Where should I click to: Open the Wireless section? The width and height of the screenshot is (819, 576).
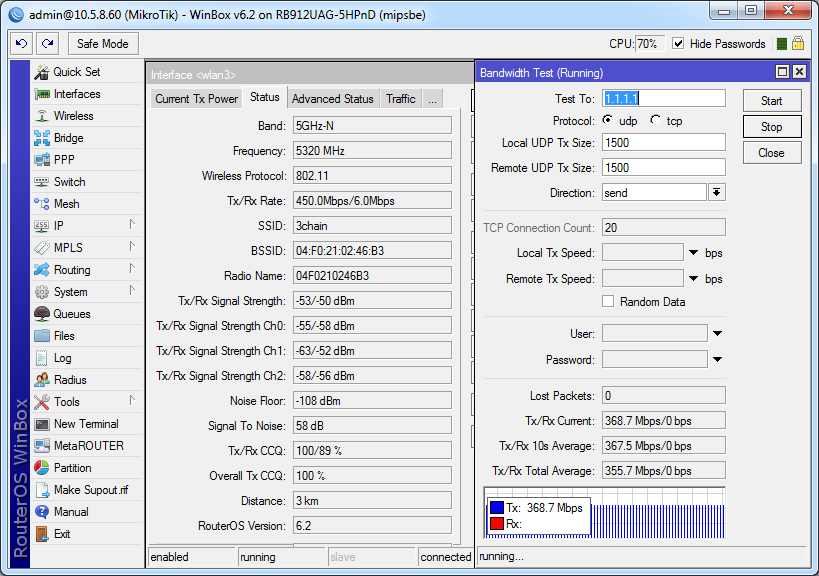86,116
